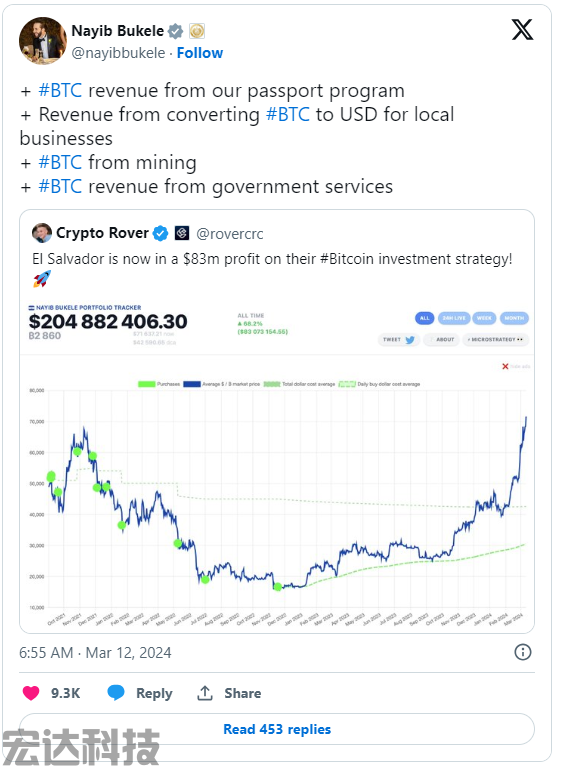Click the share upload arrow icon
The height and width of the screenshot is (766, 561).
[205, 693]
